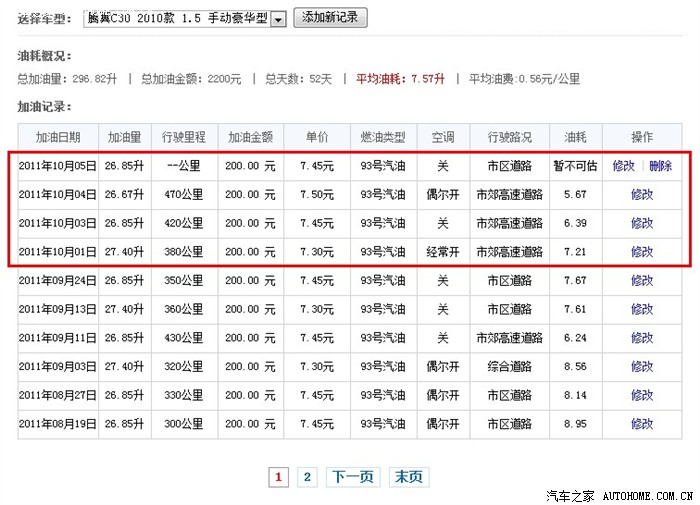This screenshot has height=505, width=700.
Task: Click 修改 on the 2011年09月13日 row
Action: coord(641,310)
